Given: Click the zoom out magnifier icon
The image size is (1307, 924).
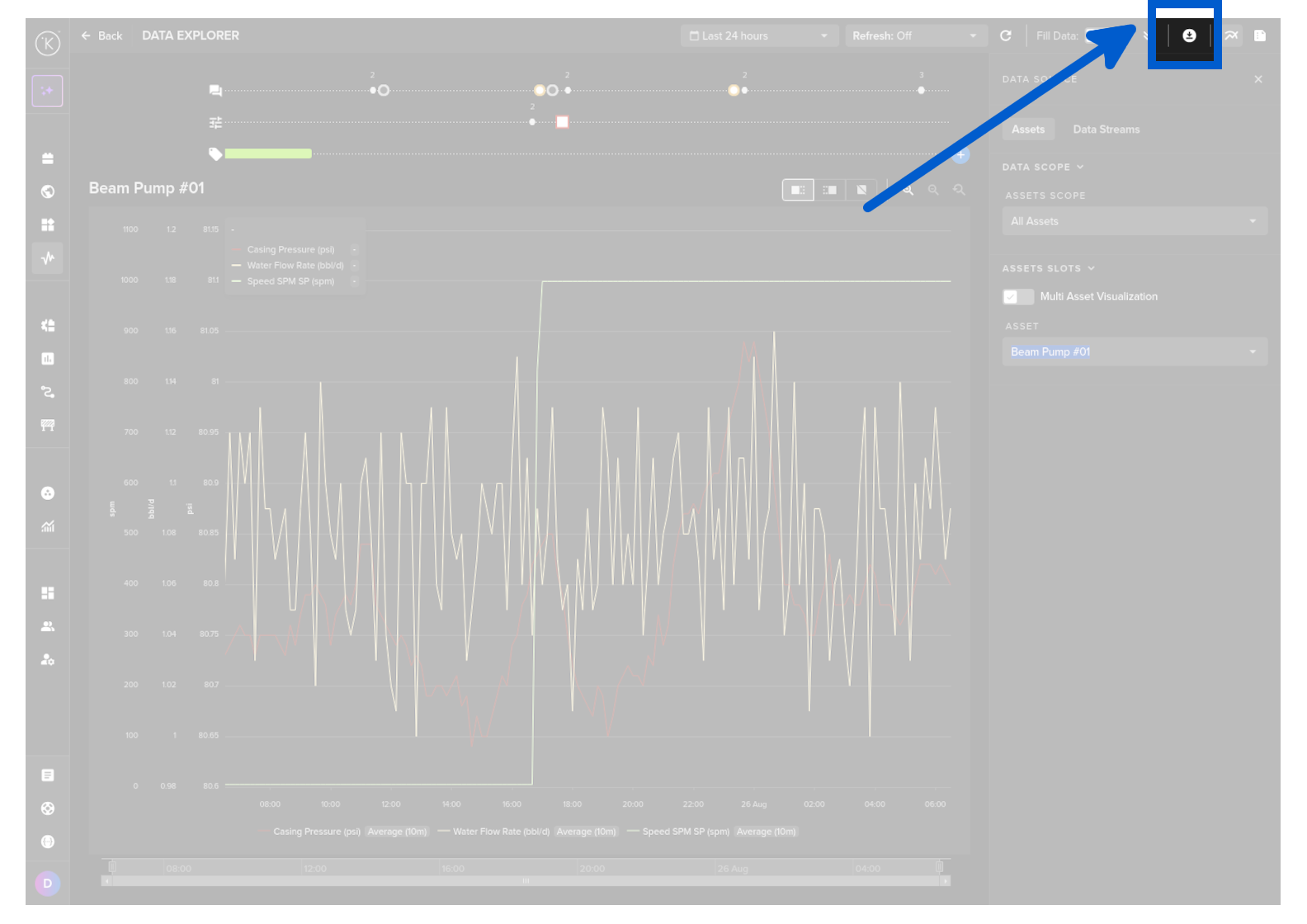Looking at the screenshot, I should 933,190.
